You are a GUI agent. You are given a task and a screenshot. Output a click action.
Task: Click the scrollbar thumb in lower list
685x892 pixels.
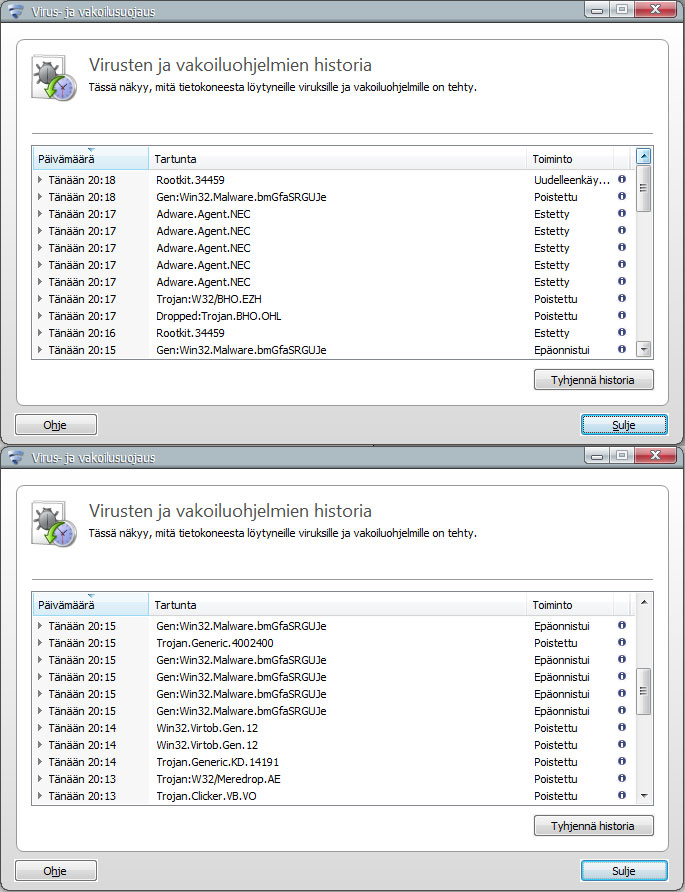click(x=643, y=691)
